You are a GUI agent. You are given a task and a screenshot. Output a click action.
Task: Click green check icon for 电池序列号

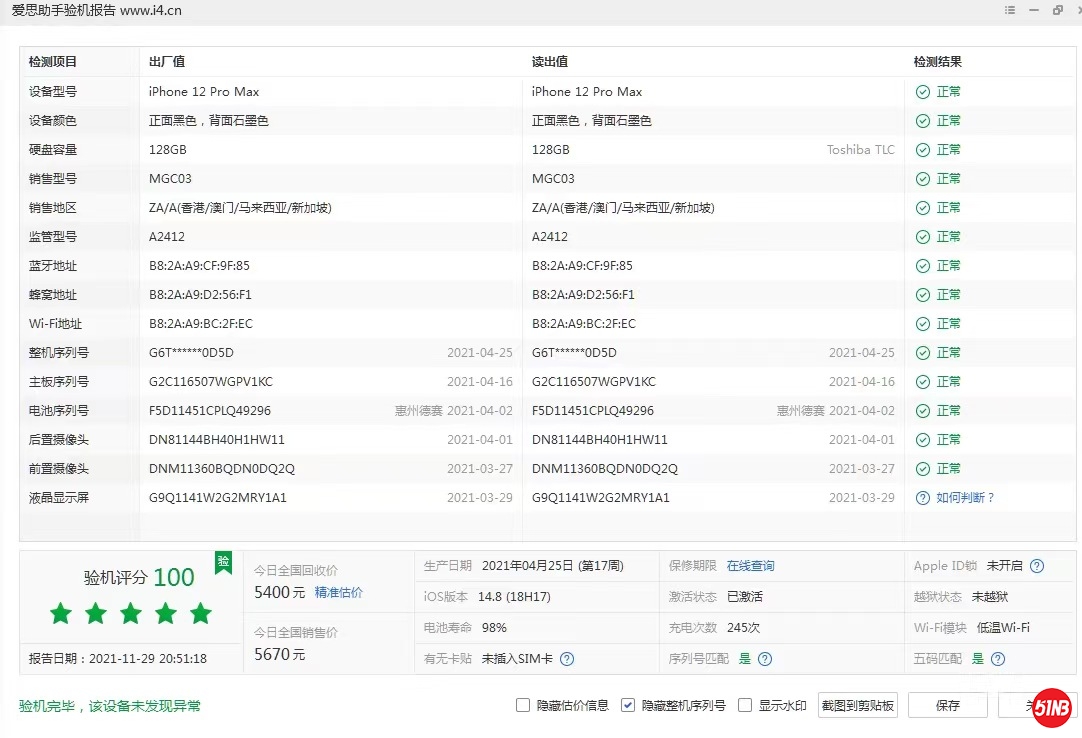click(923, 411)
